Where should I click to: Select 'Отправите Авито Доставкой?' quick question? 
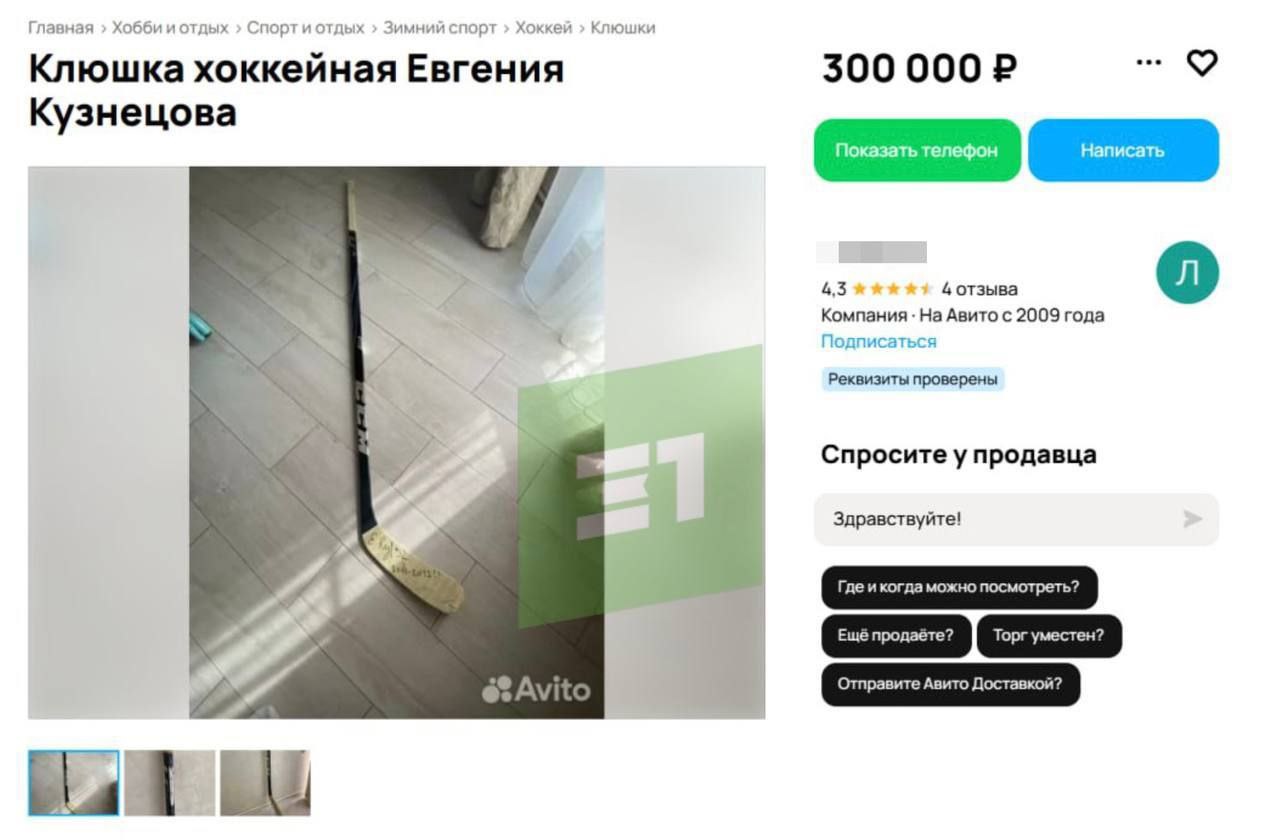tap(950, 685)
